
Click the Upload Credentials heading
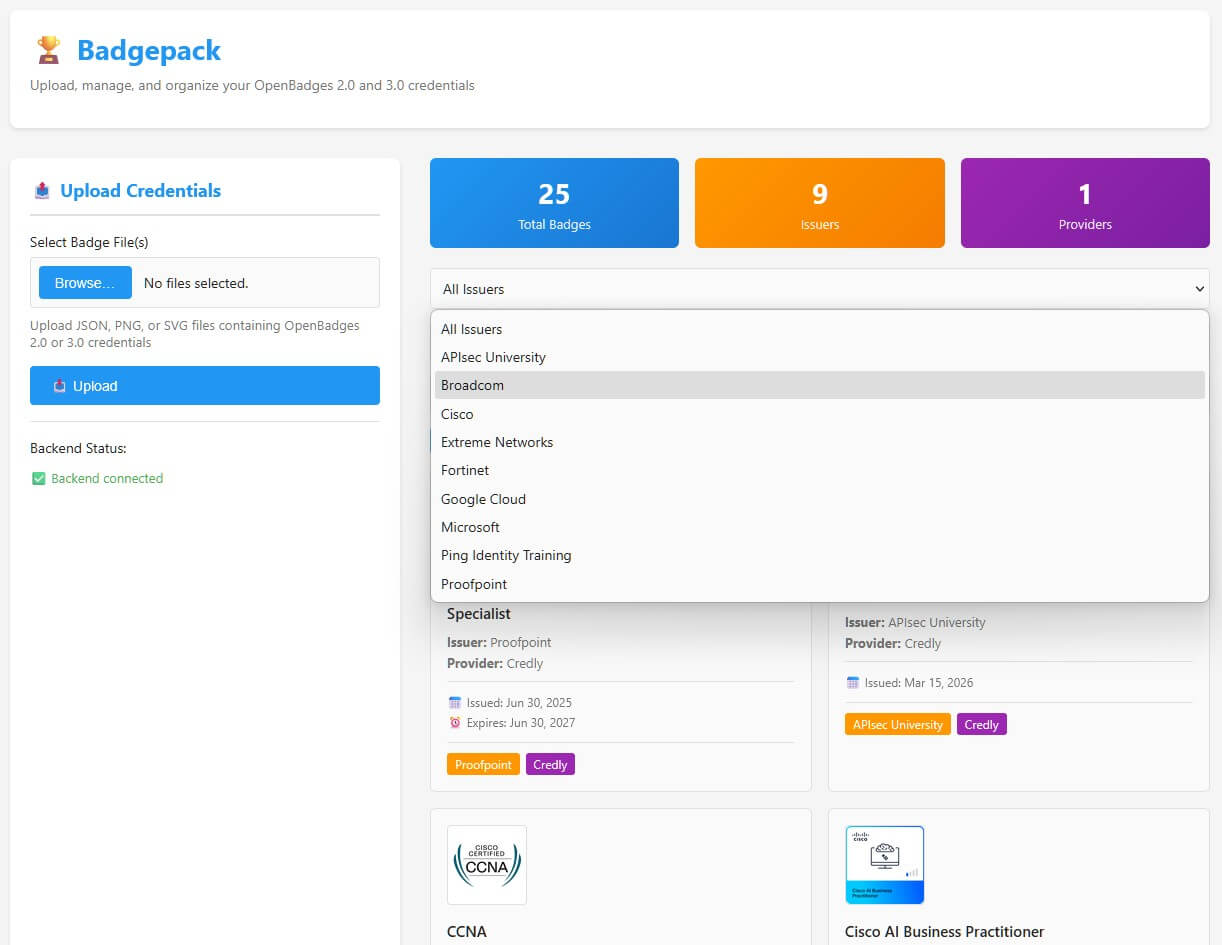tap(141, 190)
